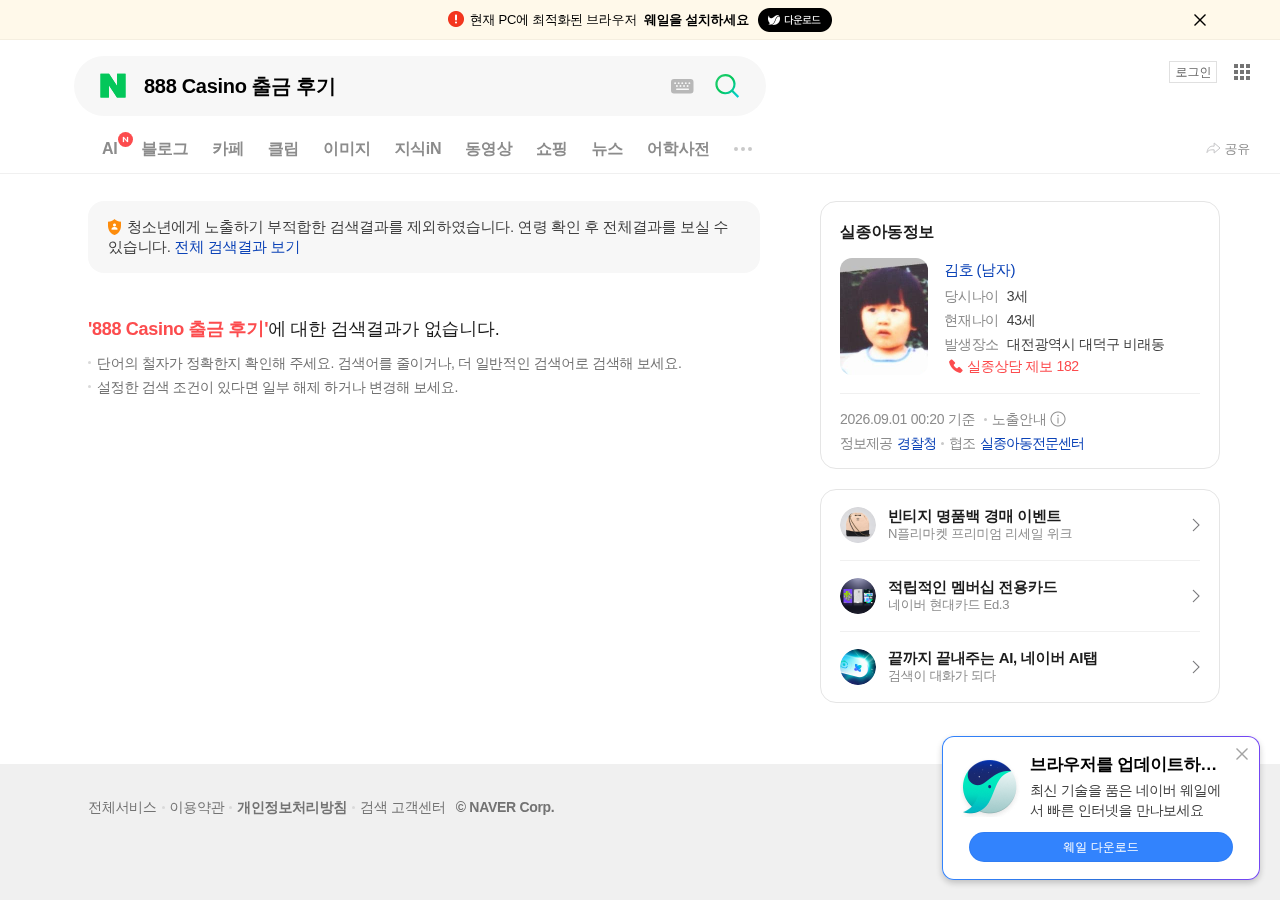This screenshot has height=900, width=1280.
Task: Open 이용약관 footer link
Action: (197, 807)
